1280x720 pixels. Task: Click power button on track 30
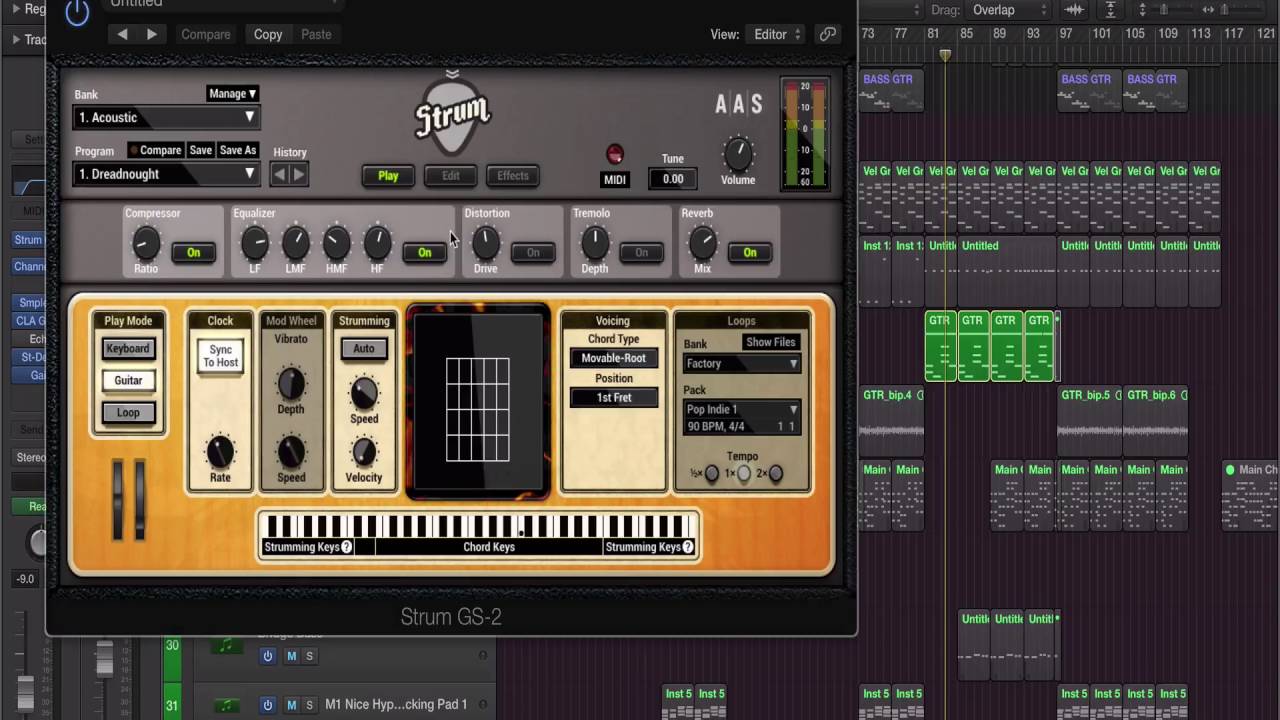(268, 656)
